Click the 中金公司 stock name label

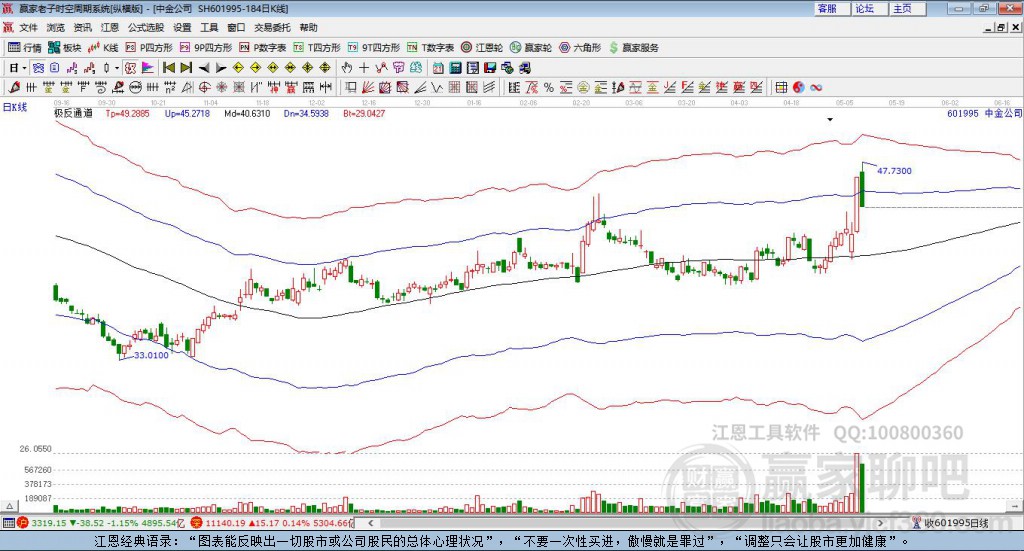tap(1002, 114)
